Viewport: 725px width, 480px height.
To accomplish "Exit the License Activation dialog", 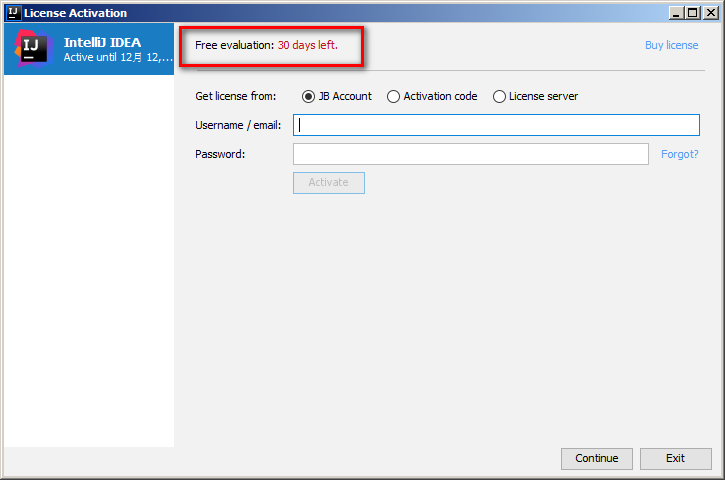I will coord(675,458).
